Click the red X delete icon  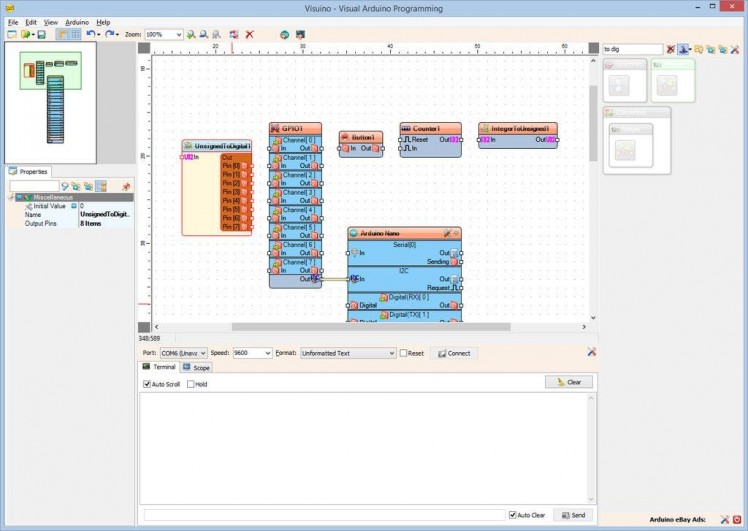249,34
